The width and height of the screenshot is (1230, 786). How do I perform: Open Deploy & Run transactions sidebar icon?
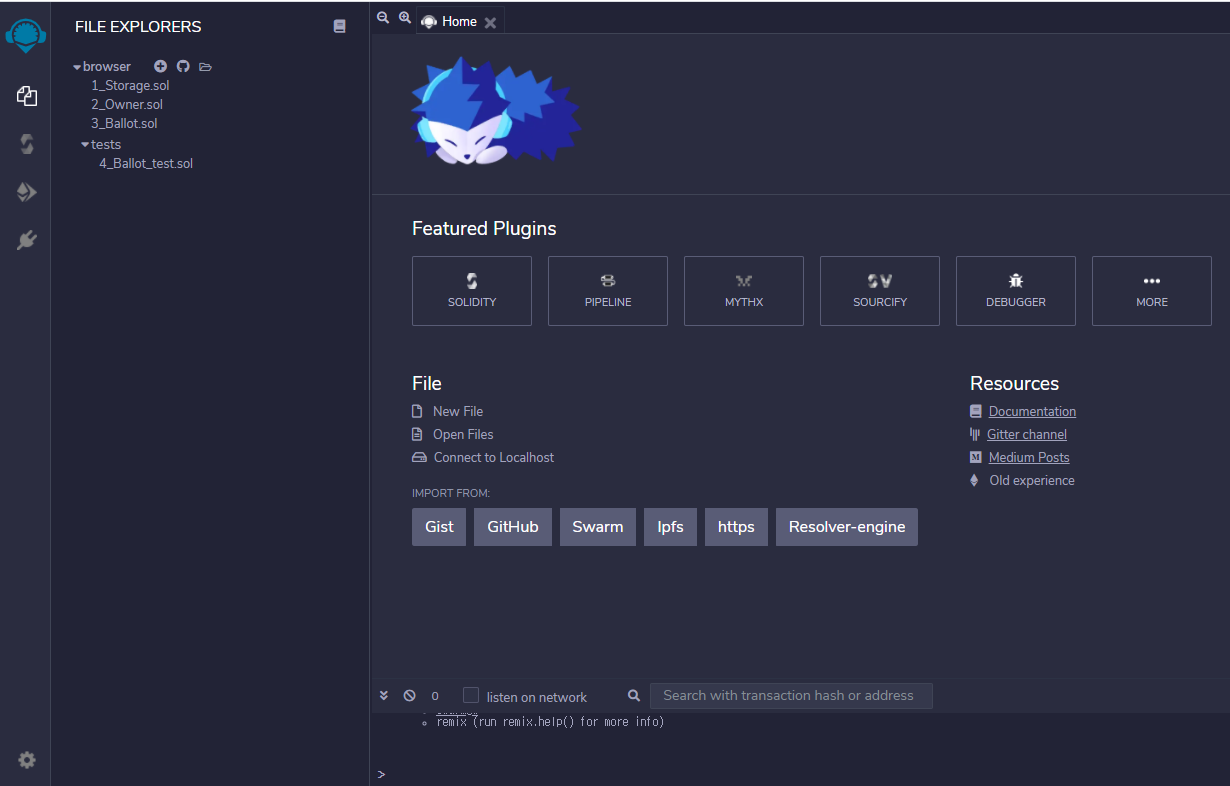click(x=27, y=192)
